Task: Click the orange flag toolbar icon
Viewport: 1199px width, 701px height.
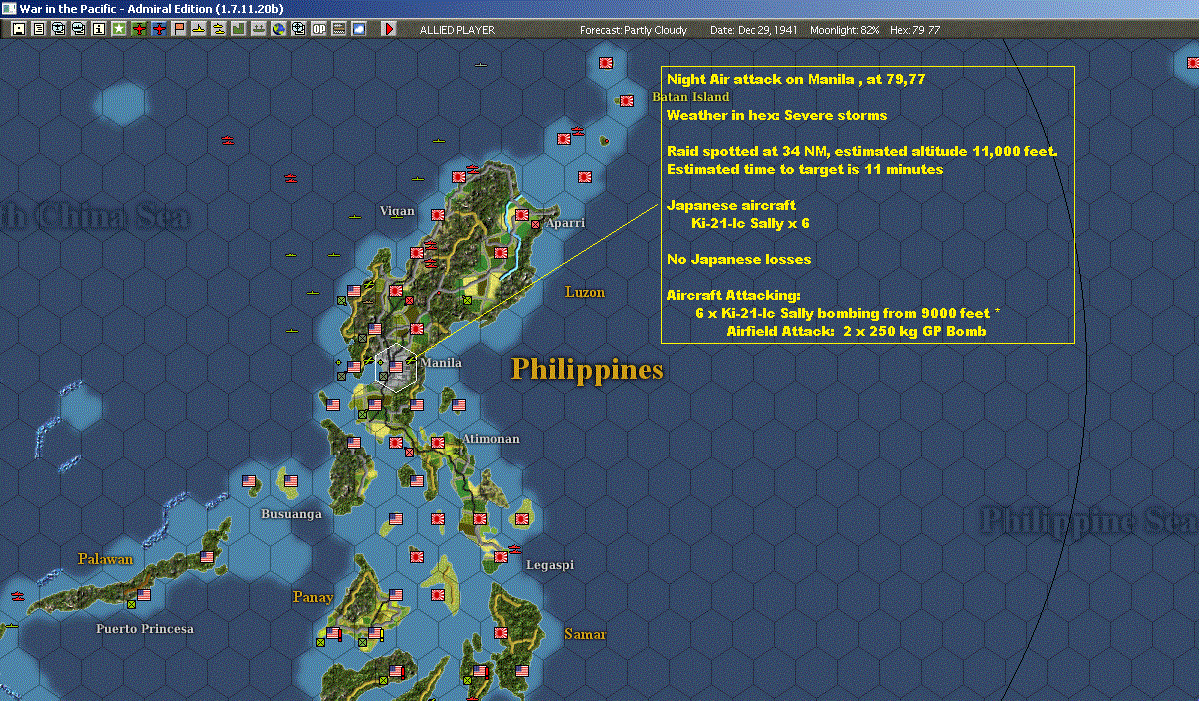Action: (178, 29)
